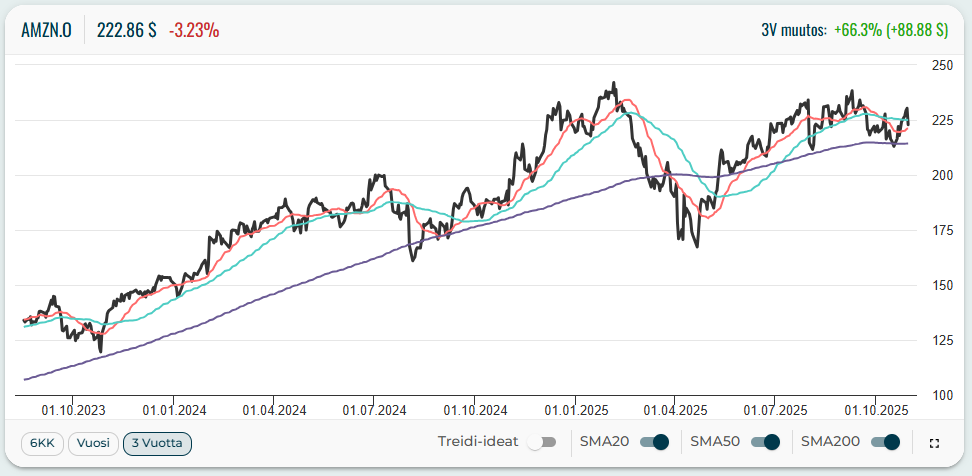Screen dimensions: 972x476
Task: Click the AMZN.O ticker symbol
Action: point(46,30)
